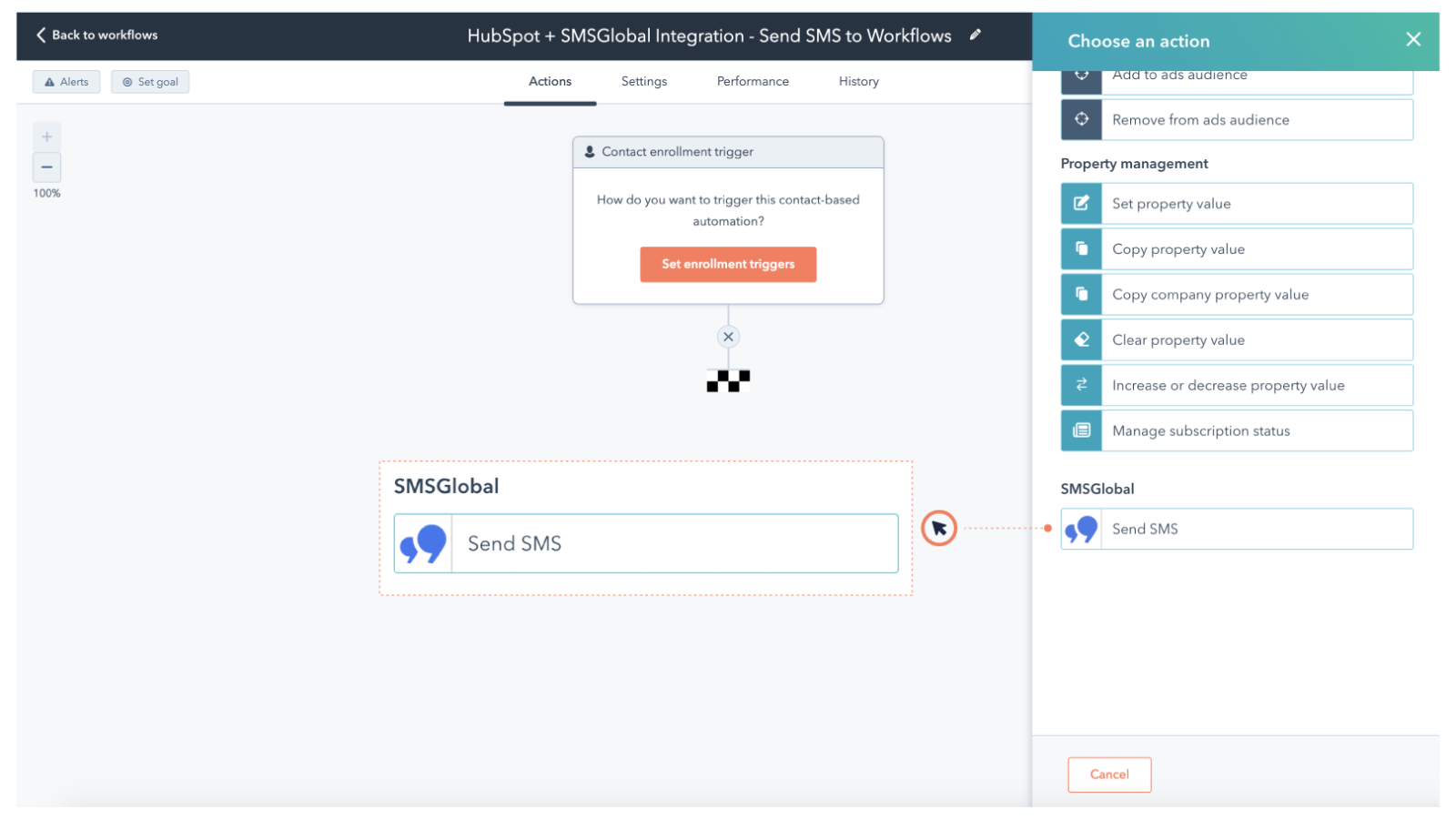Image resolution: width=1456 pixels, height=819 pixels.
Task: Select the zoom in plus icon
Action: pos(46,136)
